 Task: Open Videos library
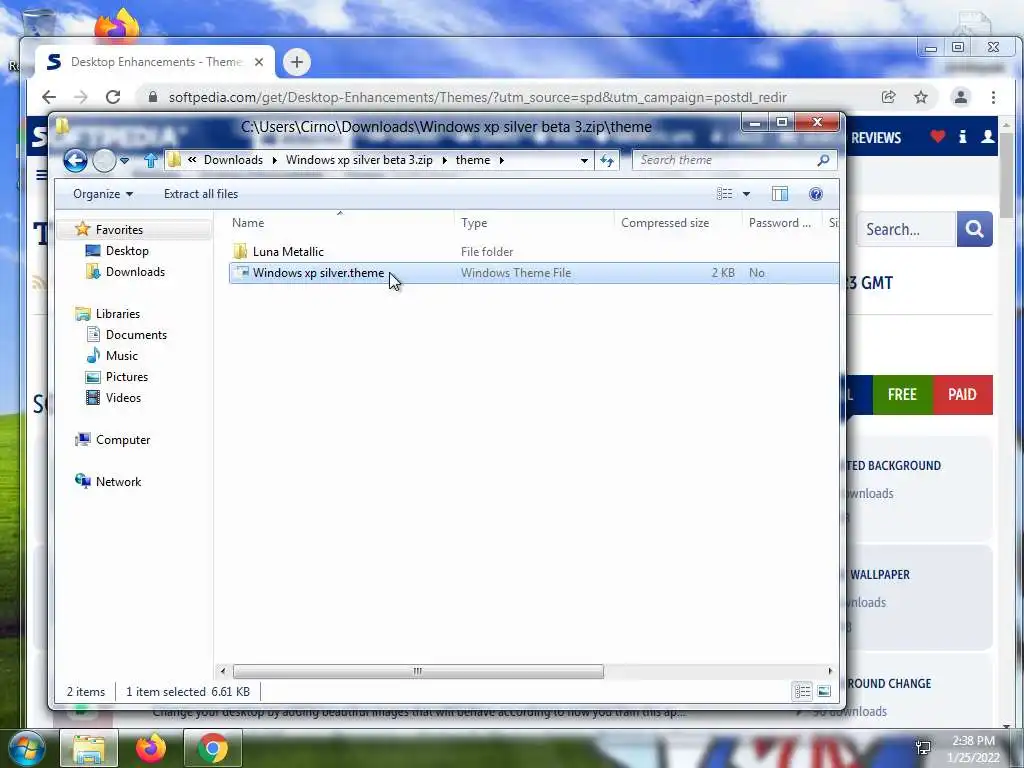tap(123, 398)
